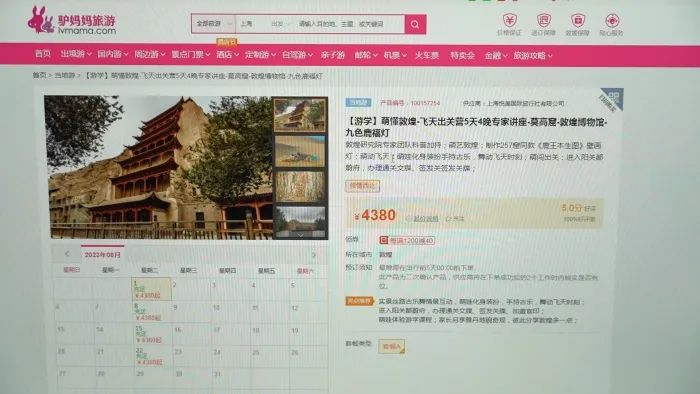Open the 火车票 menu item
This screenshot has width=700, height=394.
click(426, 55)
